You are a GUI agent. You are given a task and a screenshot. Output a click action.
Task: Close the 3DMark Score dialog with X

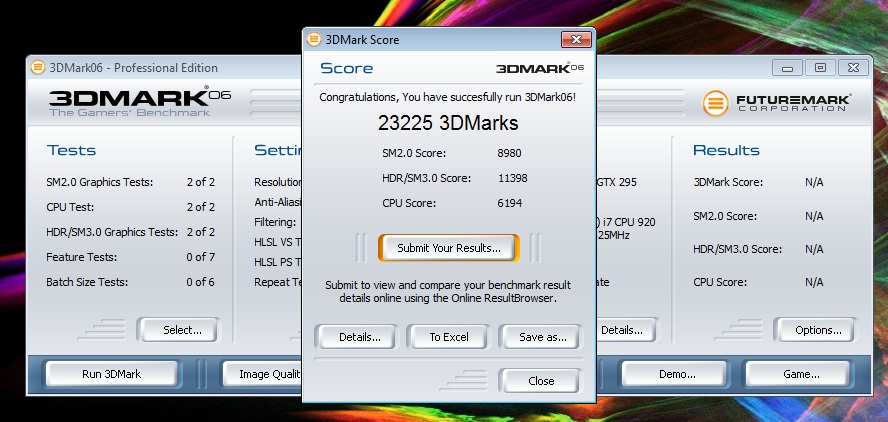(x=576, y=40)
